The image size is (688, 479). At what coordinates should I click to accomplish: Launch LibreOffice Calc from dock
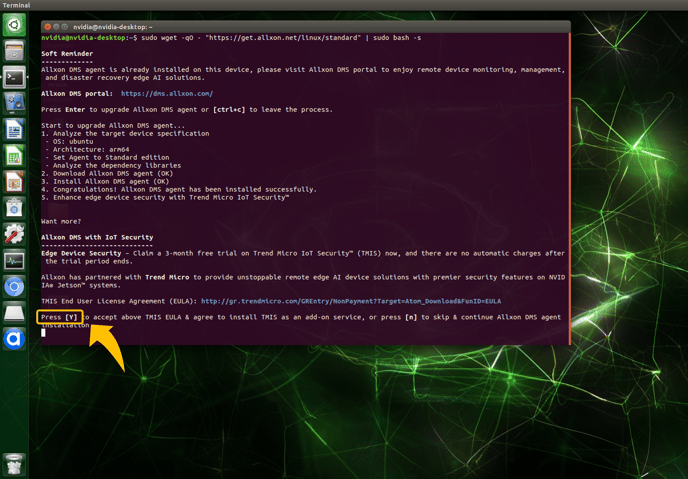[x=14, y=155]
